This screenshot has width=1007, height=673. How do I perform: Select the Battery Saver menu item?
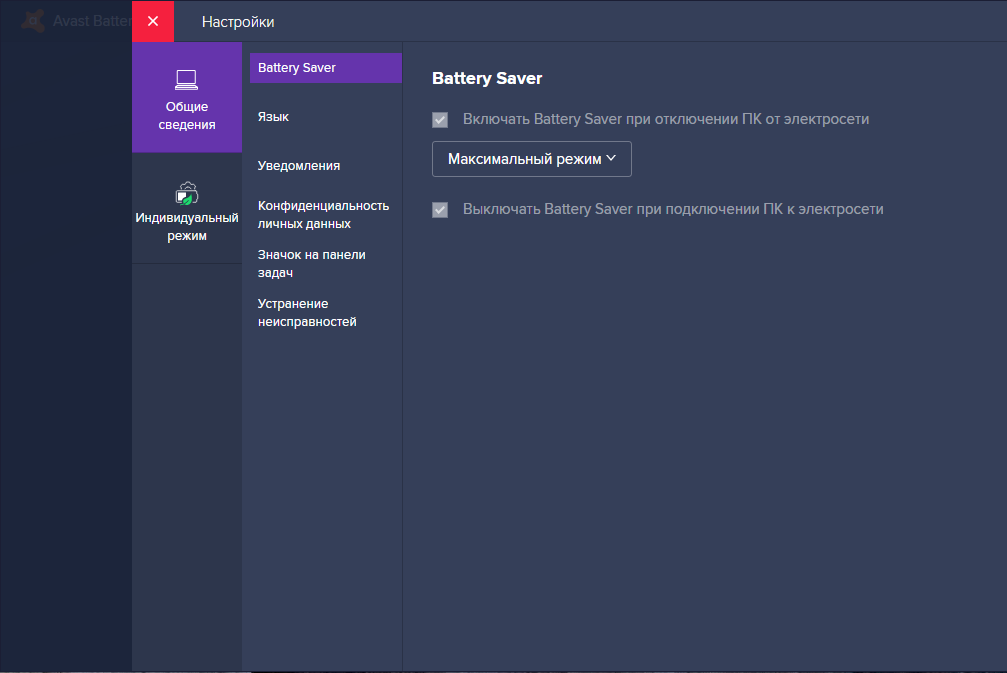326,68
